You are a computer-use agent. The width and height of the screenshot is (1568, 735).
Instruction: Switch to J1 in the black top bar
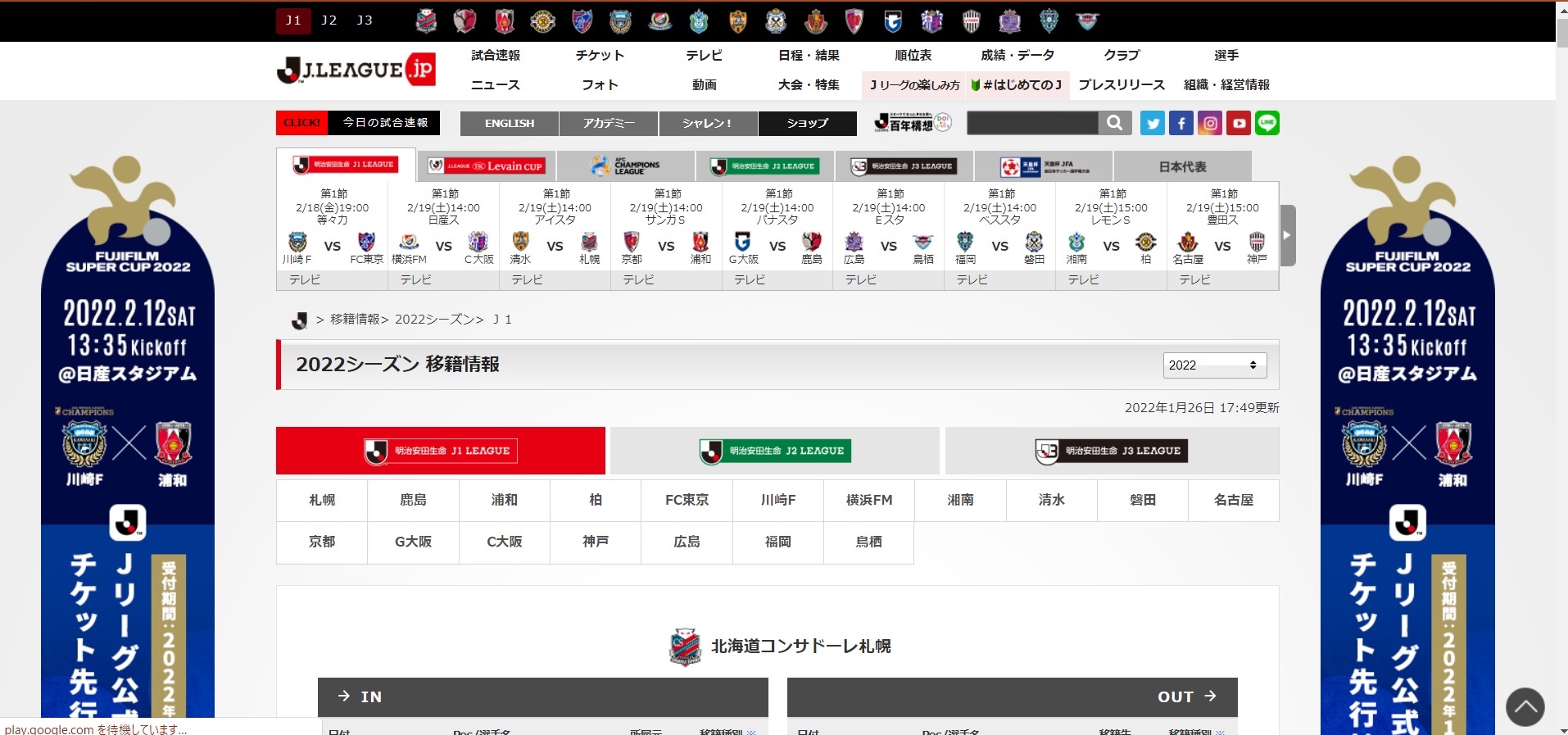293,20
